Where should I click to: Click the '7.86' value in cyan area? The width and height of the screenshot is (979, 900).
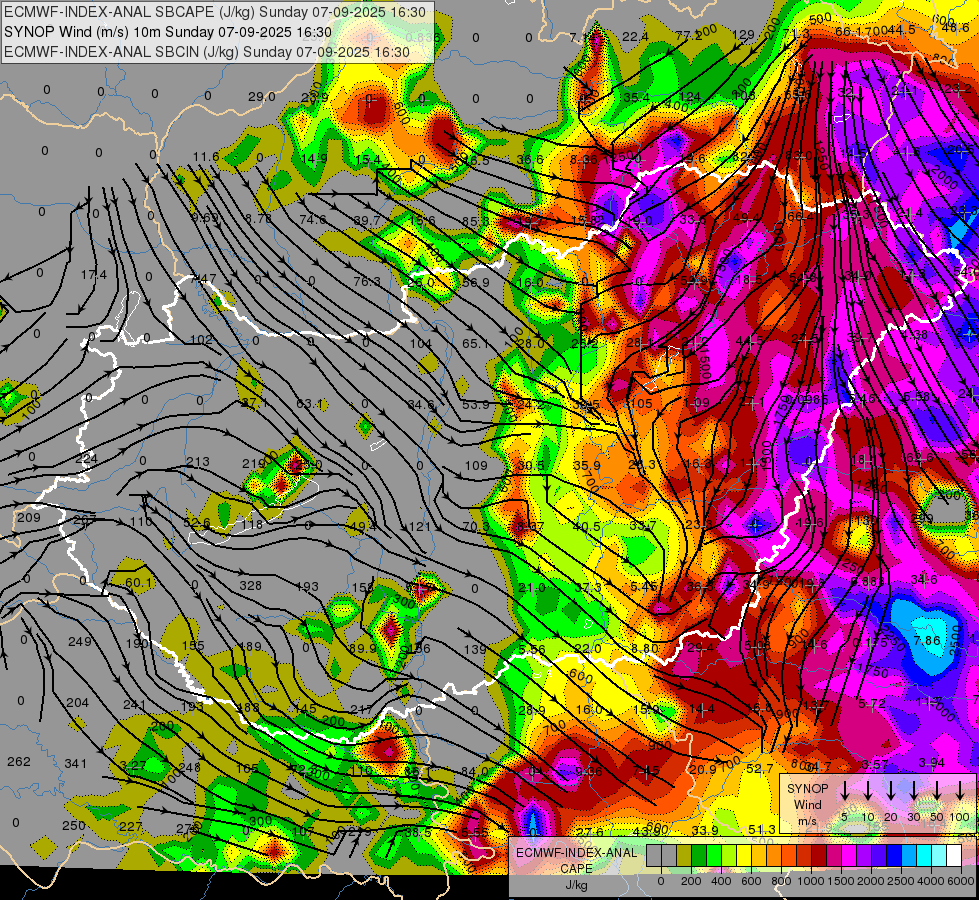tap(927, 641)
